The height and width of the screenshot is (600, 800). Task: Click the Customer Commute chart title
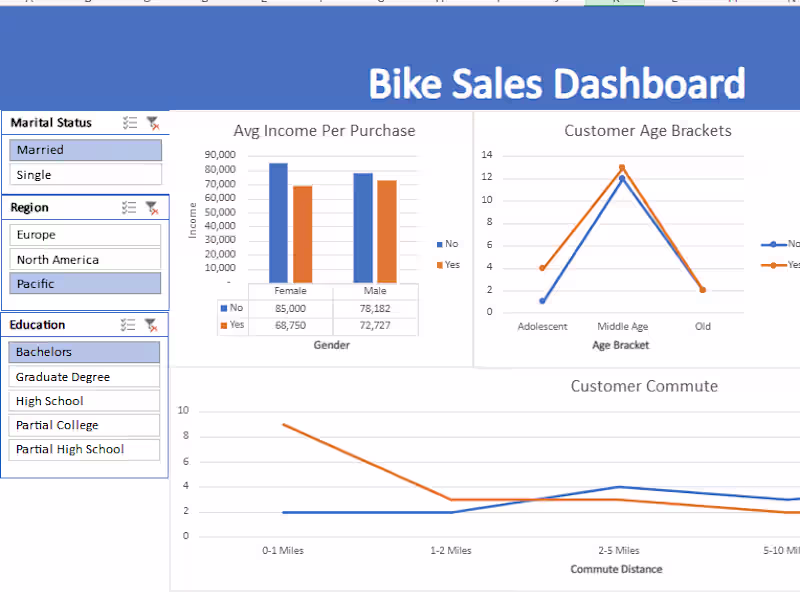pos(644,386)
